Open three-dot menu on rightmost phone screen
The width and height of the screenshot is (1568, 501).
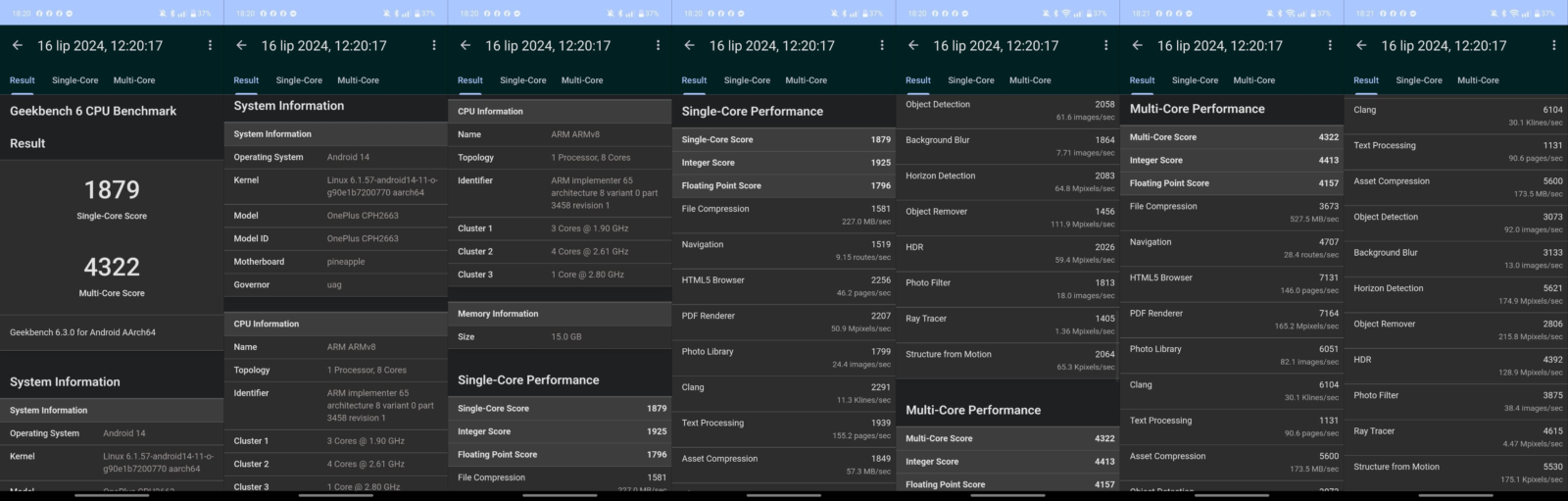coord(1553,45)
